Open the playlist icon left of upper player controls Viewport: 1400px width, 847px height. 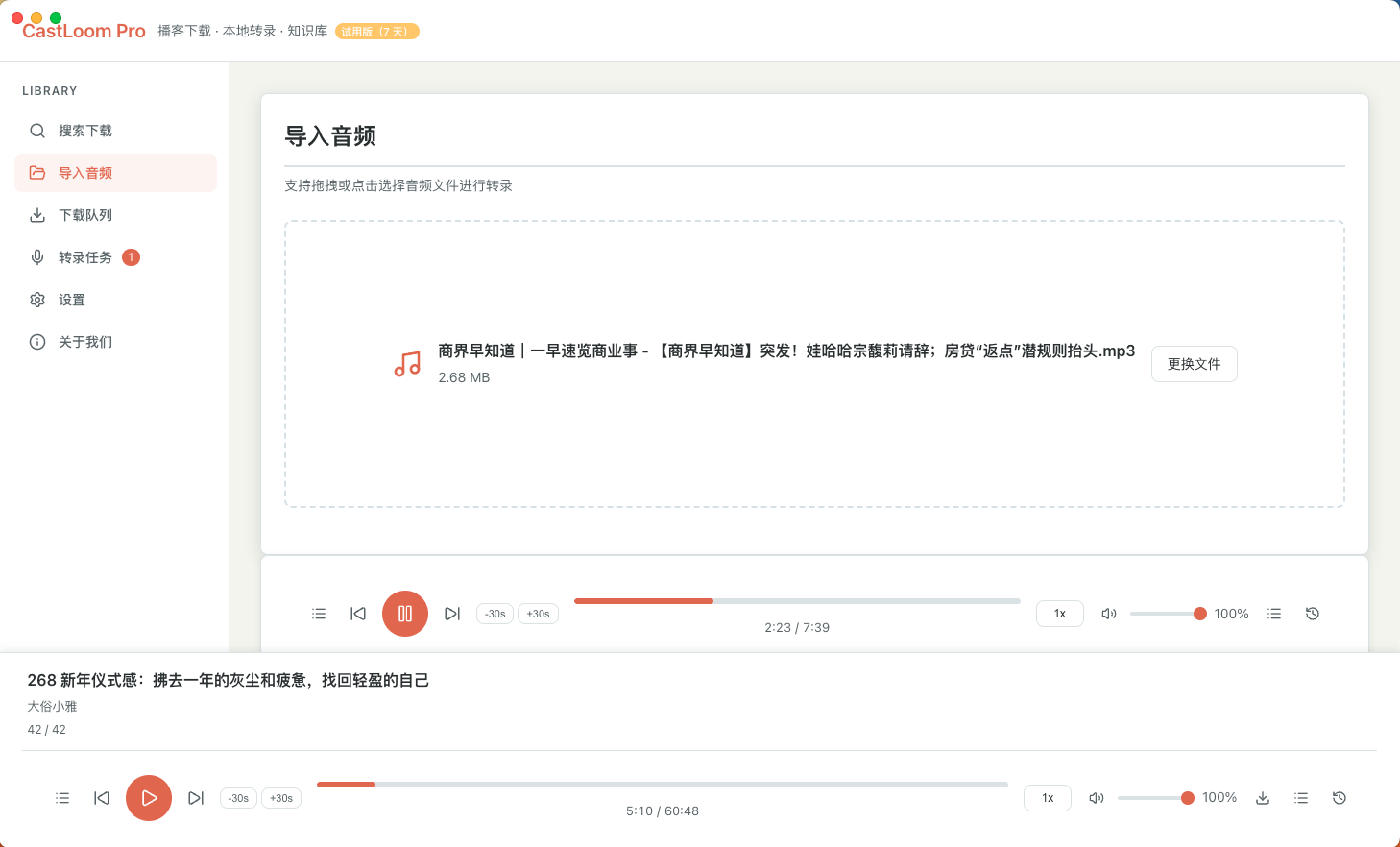(x=319, y=613)
